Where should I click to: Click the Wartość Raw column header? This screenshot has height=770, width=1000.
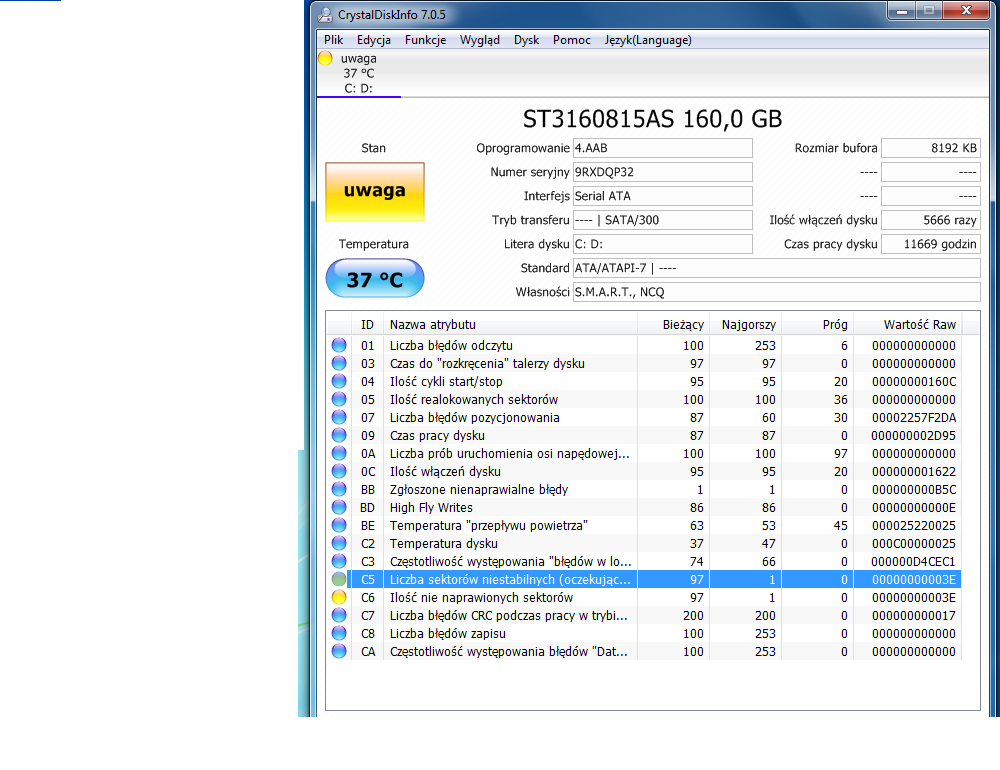(x=908, y=325)
